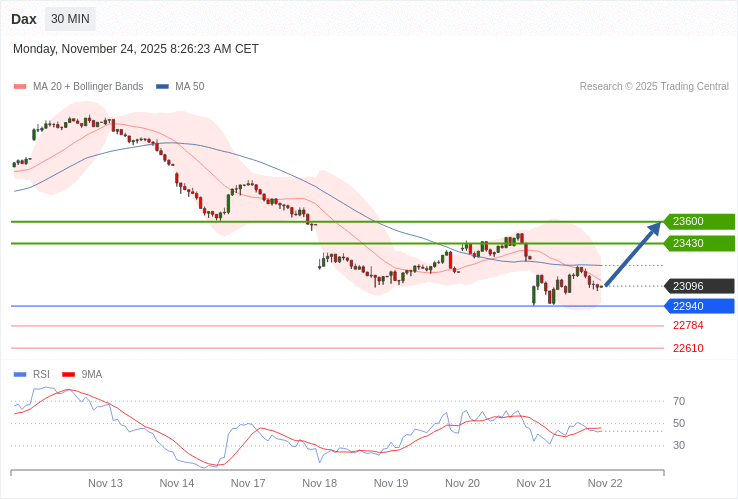The height and width of the screenshot is (500, 738).
Task: Click the dark 23096 current price tag
Action: tap(700, 286)
